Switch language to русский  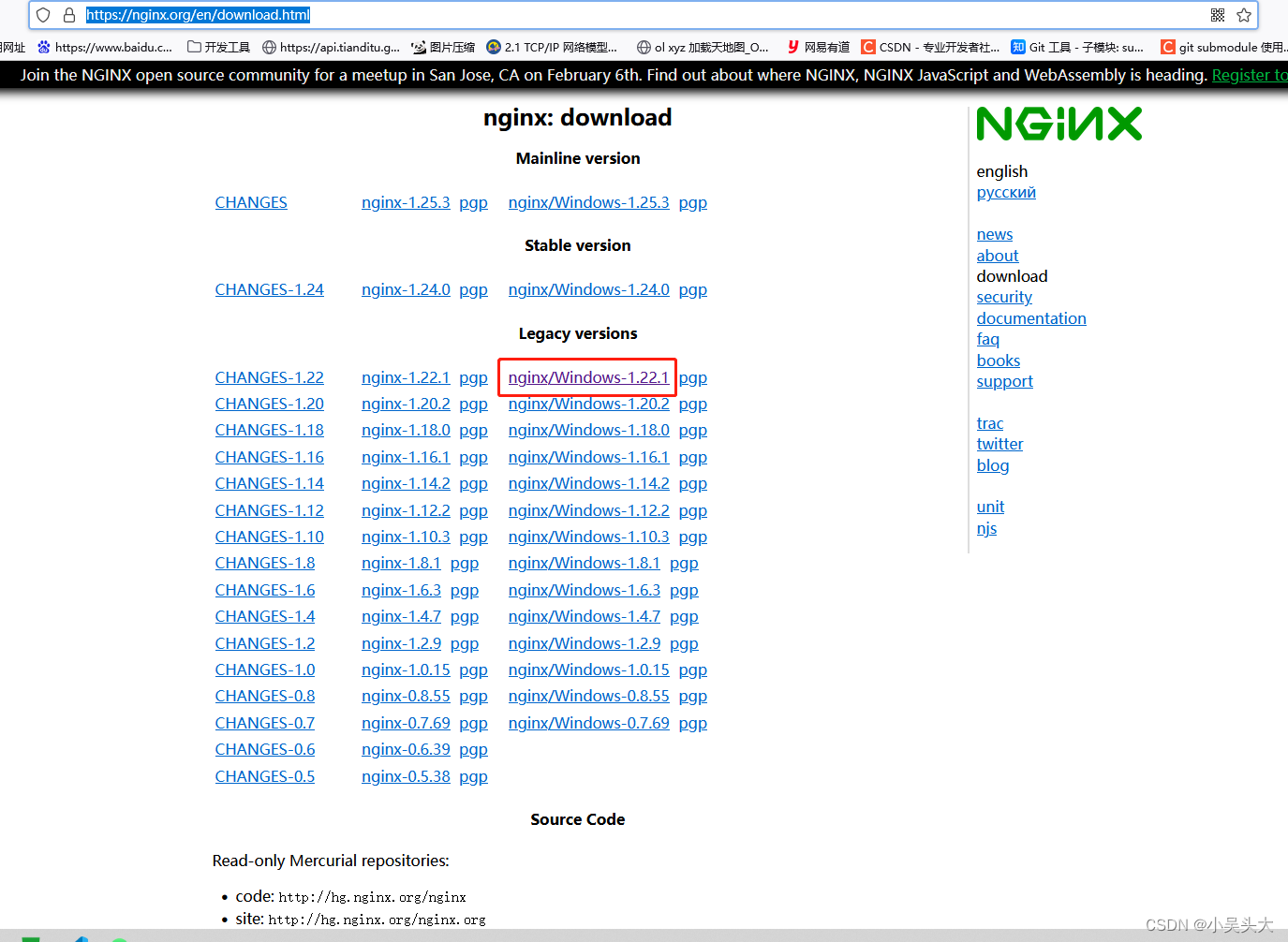click(x=1006, y=192)
